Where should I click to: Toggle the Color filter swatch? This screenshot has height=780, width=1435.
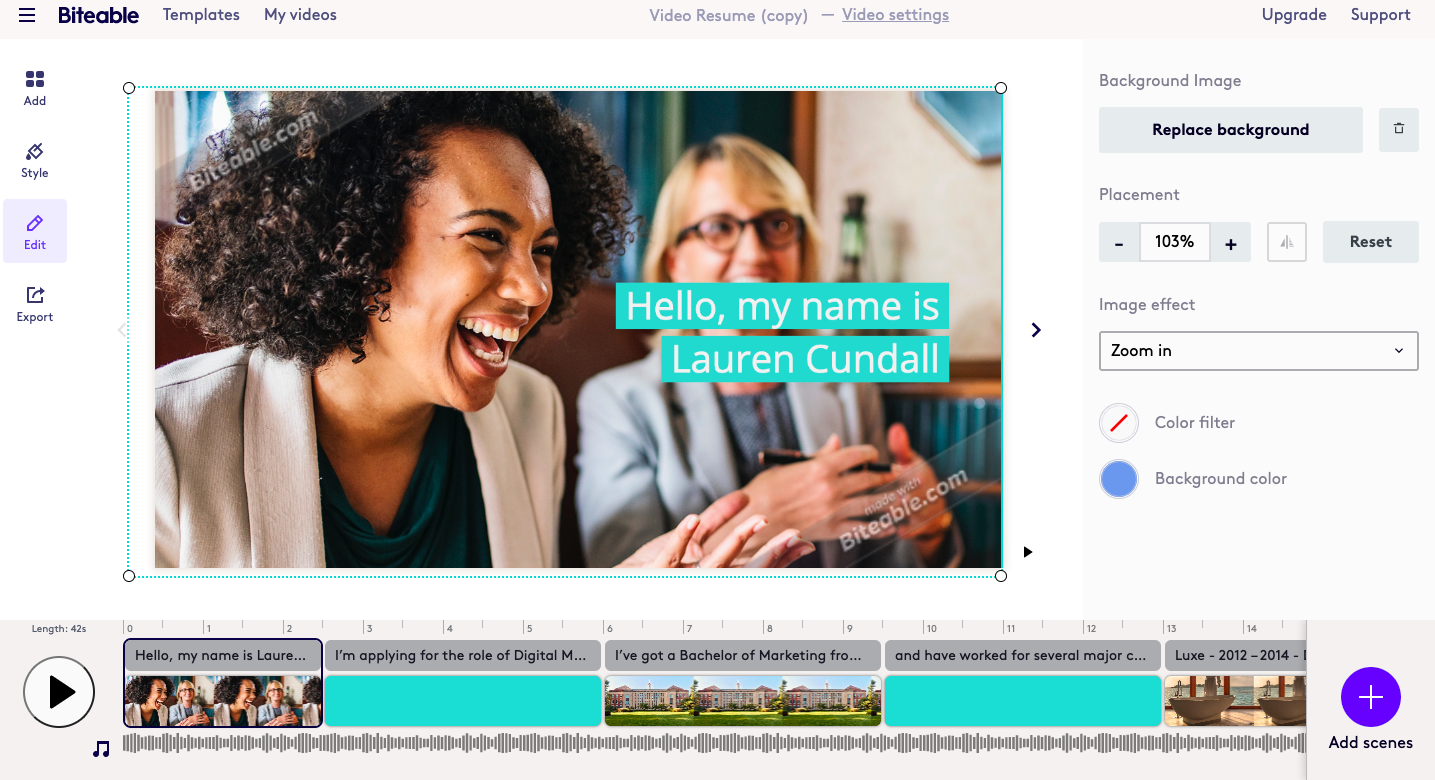1118,423
